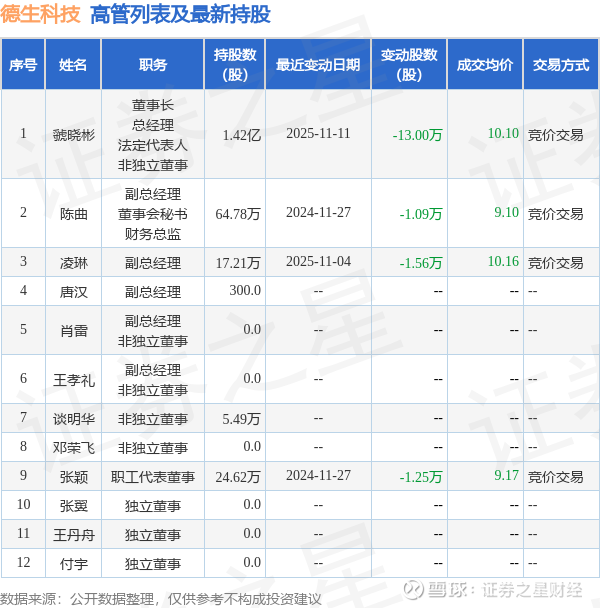Image resolution: width=600 pixels, height=608 pixels.
Task: Click the 变动股数(股) column header
Action: pyautogui.click(x=409, y=64)
